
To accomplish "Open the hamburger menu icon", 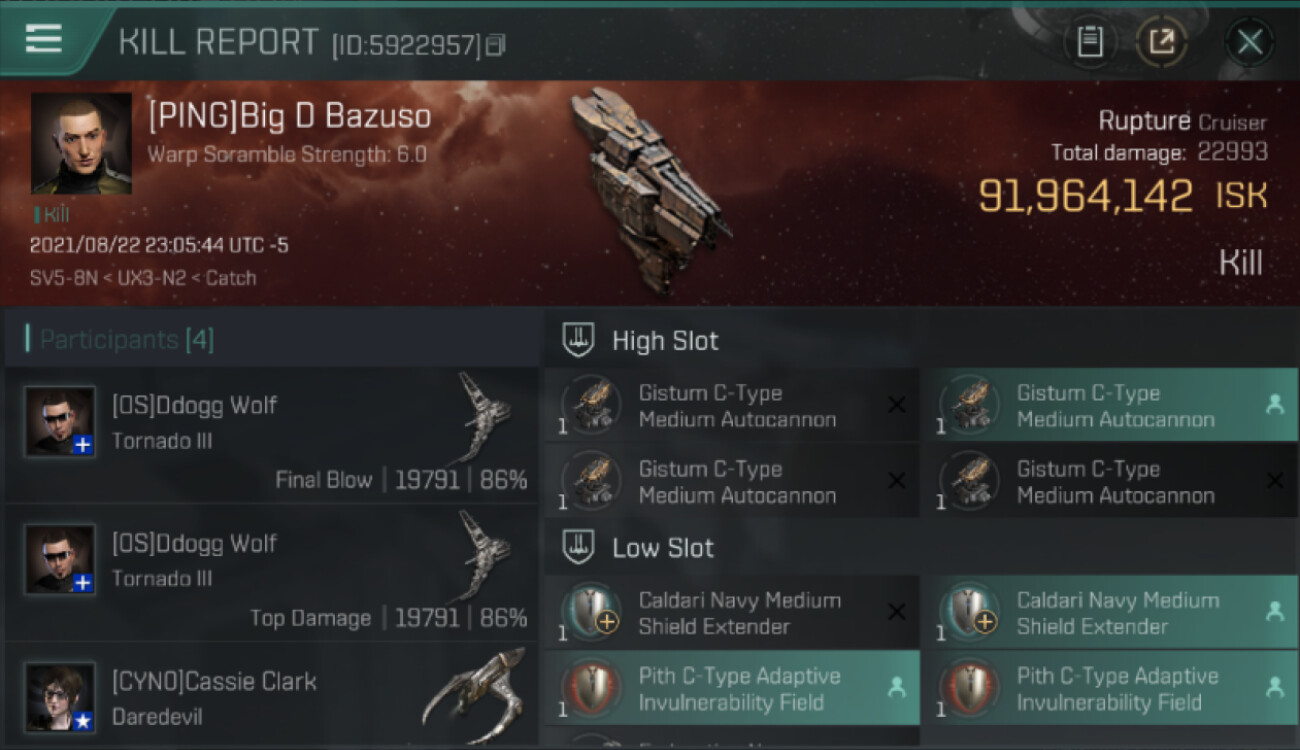I will tap(44, 40).
